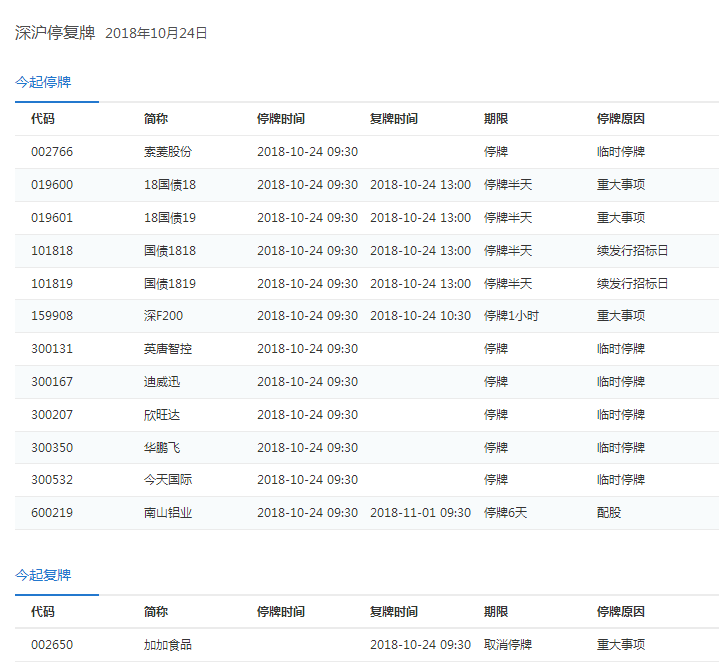Open the 18国债19 entry
Screen dimensions: 719x664
170,218
